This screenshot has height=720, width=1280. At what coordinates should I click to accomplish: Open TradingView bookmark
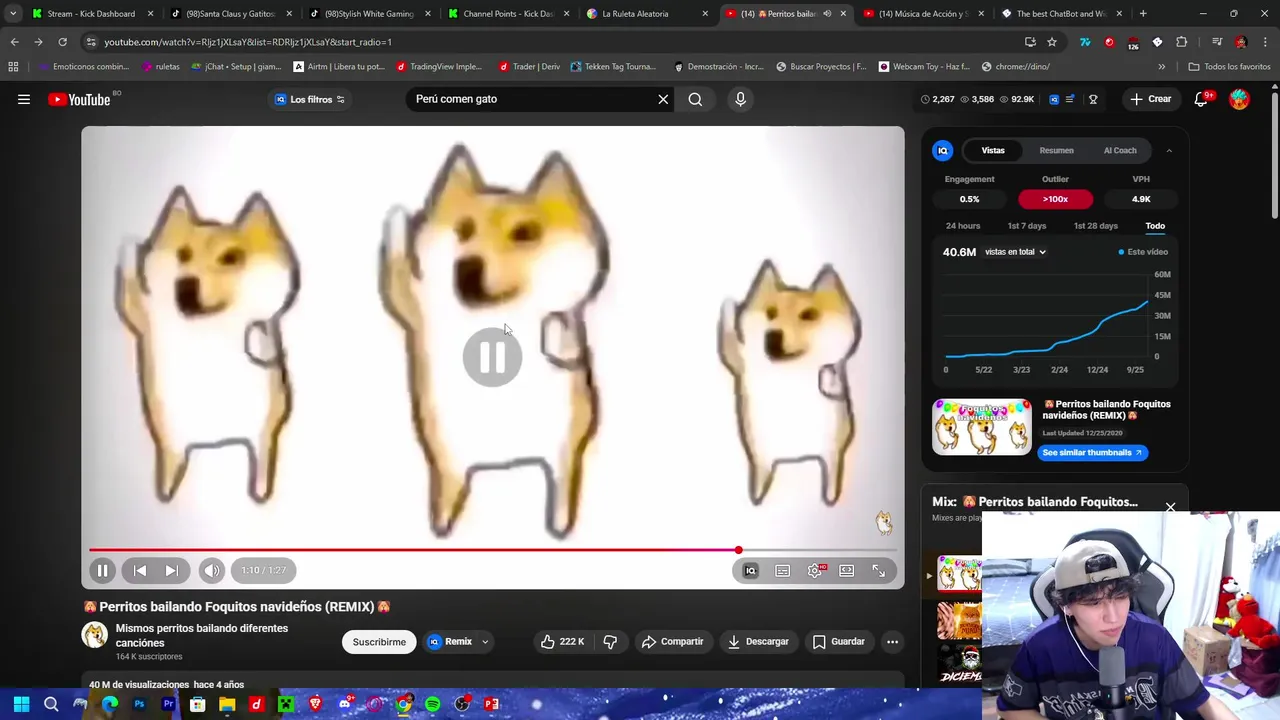tap(439, 66)
